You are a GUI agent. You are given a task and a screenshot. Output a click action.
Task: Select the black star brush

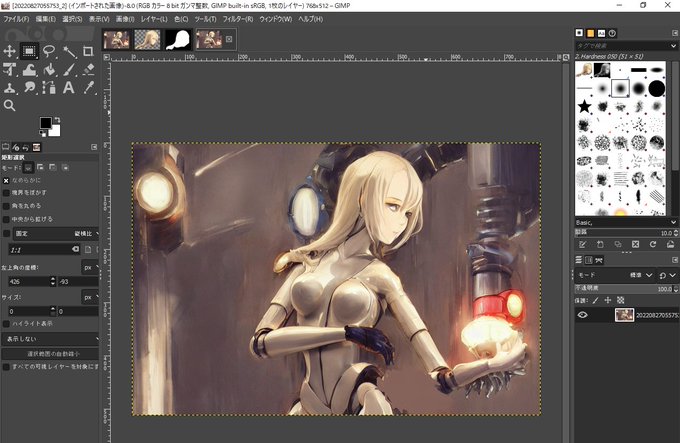pyautogui.click(x=584, y=106)
